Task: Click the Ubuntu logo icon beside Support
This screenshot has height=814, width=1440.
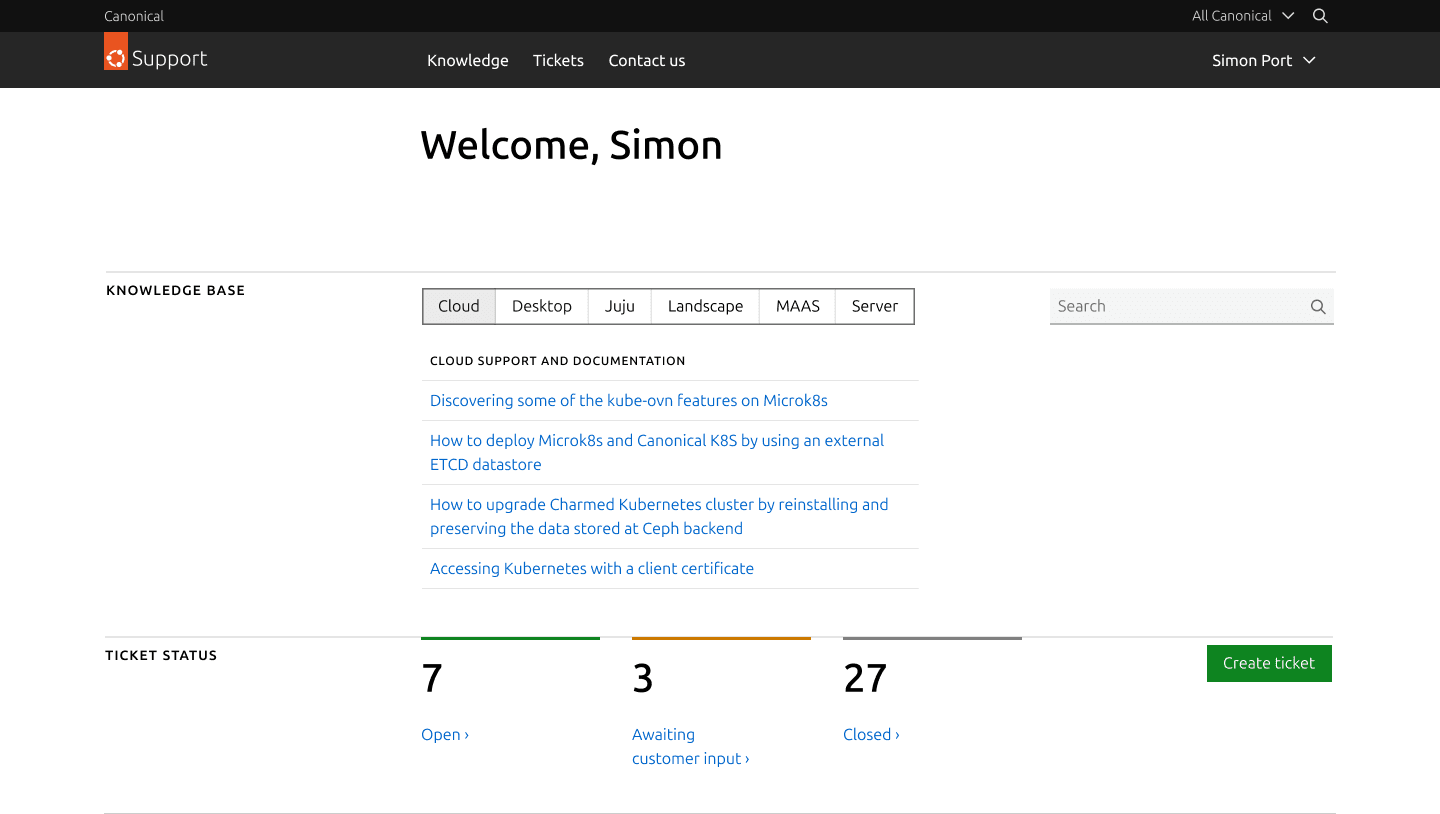Action: 116,51
